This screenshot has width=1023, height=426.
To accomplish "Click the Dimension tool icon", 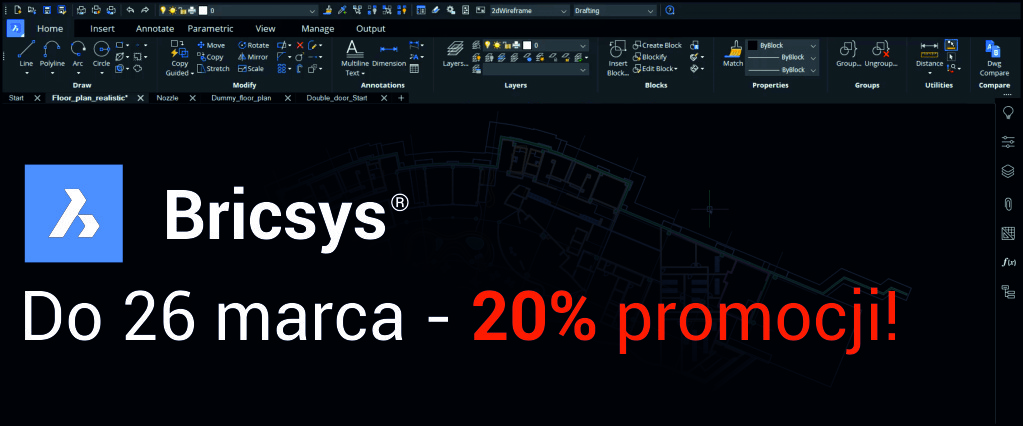I will pos(389,49).
